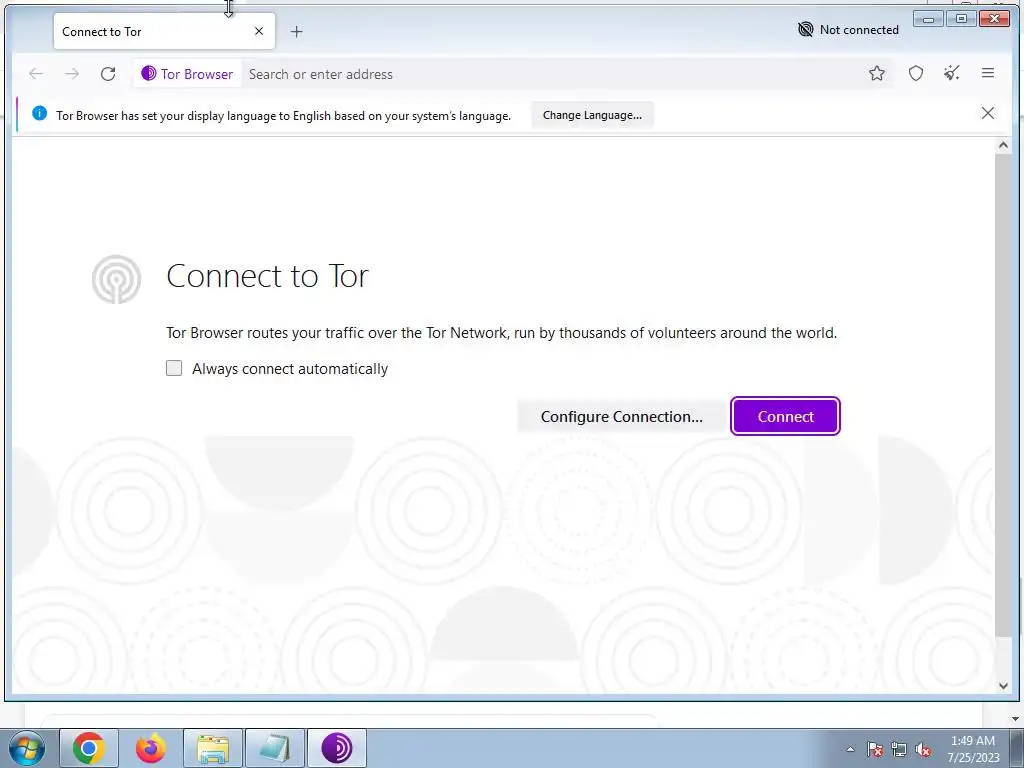Screen dimensions: 1024x768
Task: Click the info icon in notification bar
Action: tap(39, 114)
